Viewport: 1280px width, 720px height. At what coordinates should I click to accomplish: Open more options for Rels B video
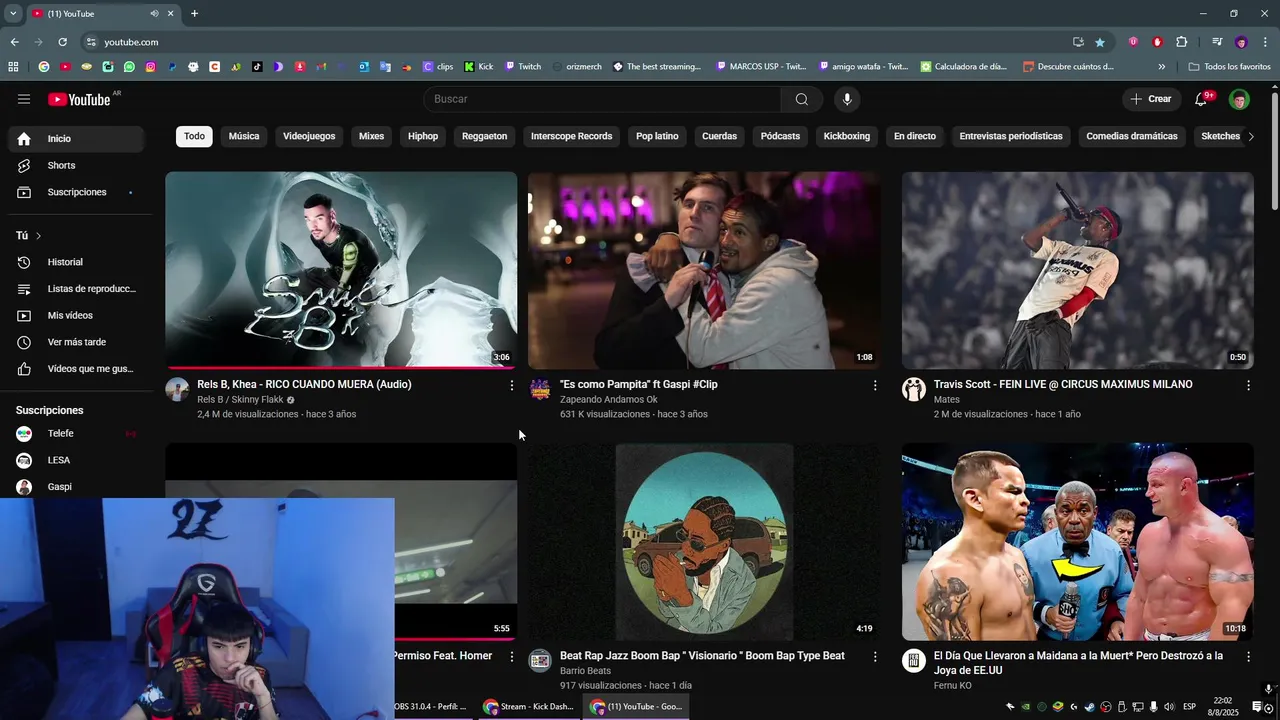[512, 385]
